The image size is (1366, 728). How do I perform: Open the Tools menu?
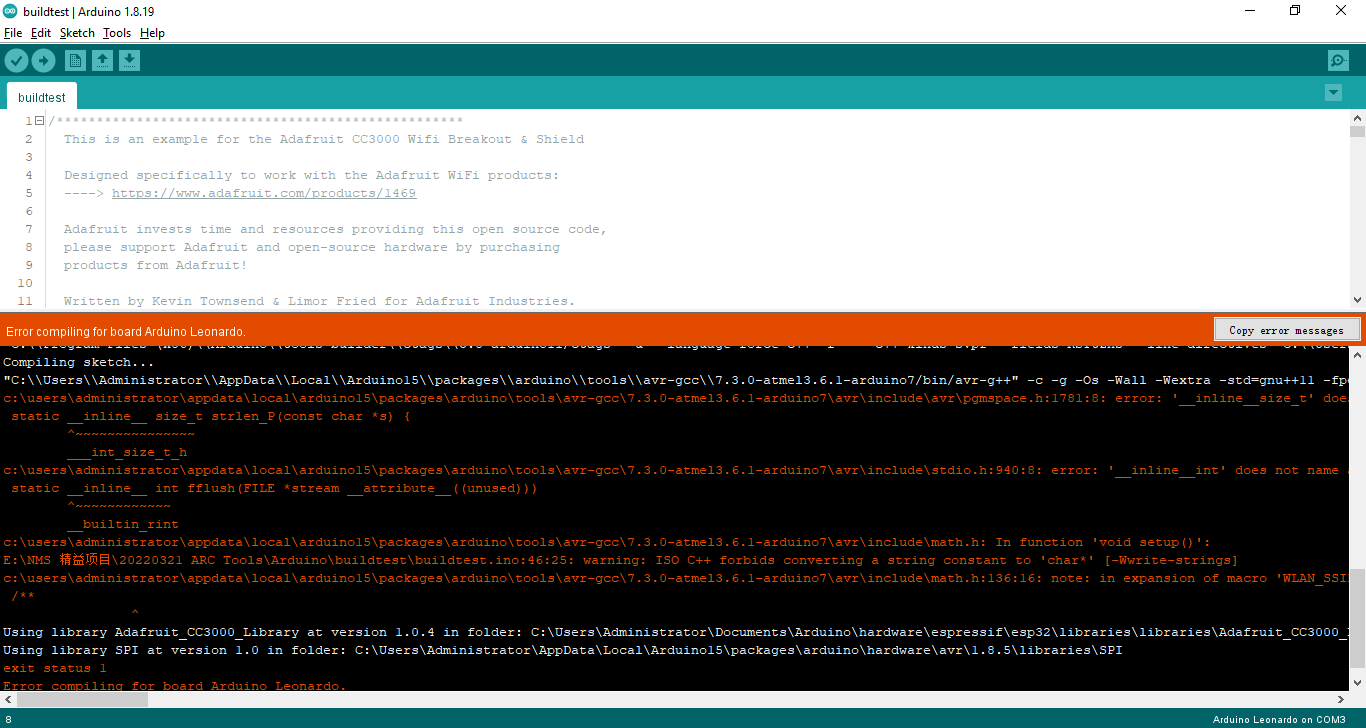pyautogui.click(x=117, y=33)
